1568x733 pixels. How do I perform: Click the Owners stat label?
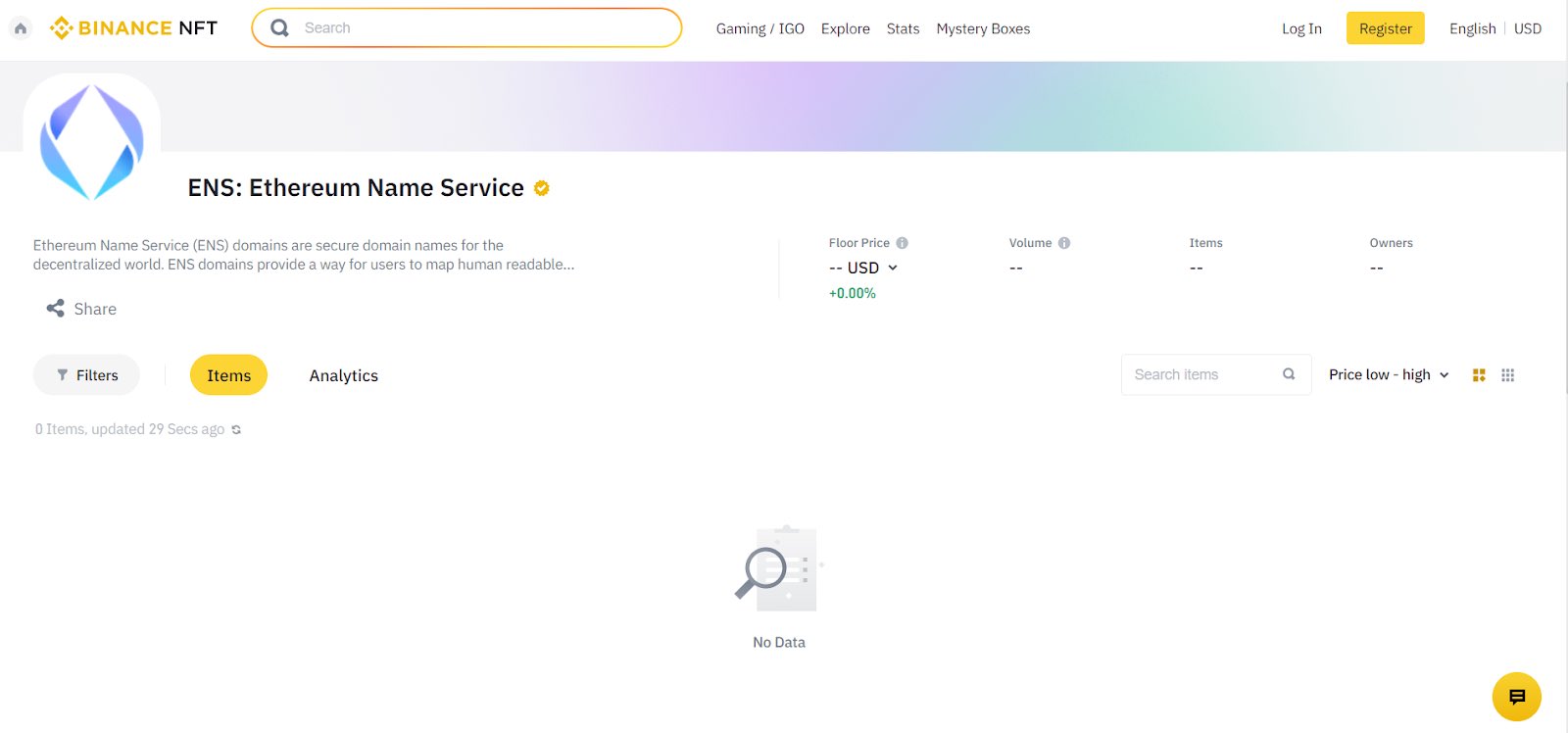(1391, 243)
